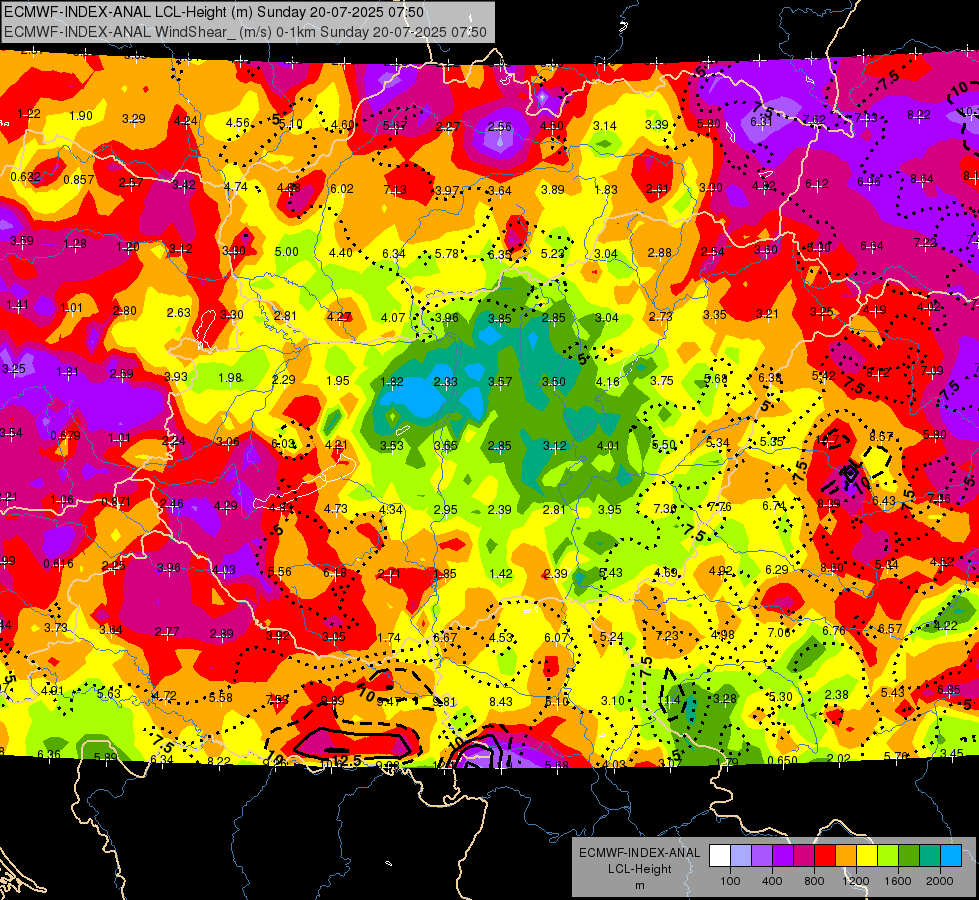Click the wind shear value 7.23
Image resolution: width=979 pixels, height=900 pixels.
pyautogui.click(x=667, y=636)
